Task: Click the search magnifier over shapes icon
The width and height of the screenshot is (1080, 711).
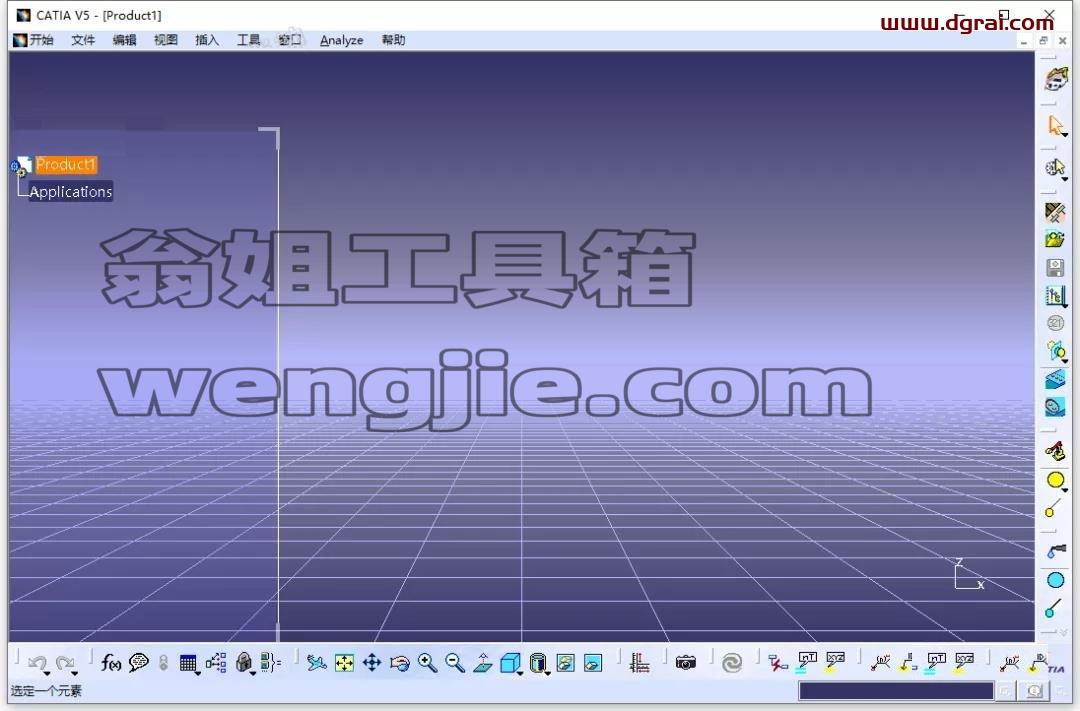Action: click(x=1055, y=351)
